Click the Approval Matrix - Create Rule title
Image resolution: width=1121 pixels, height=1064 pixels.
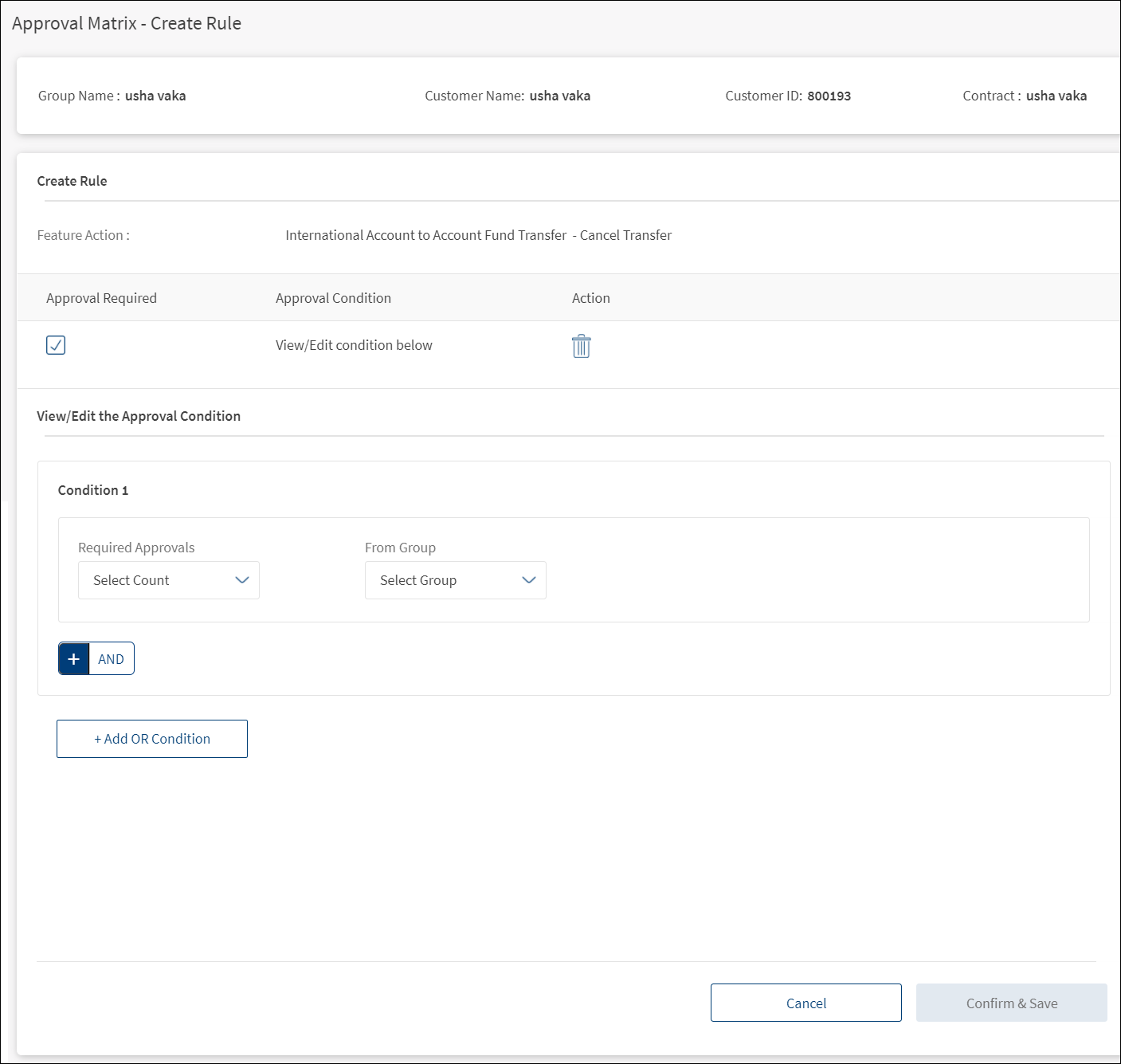coord(127,24)
